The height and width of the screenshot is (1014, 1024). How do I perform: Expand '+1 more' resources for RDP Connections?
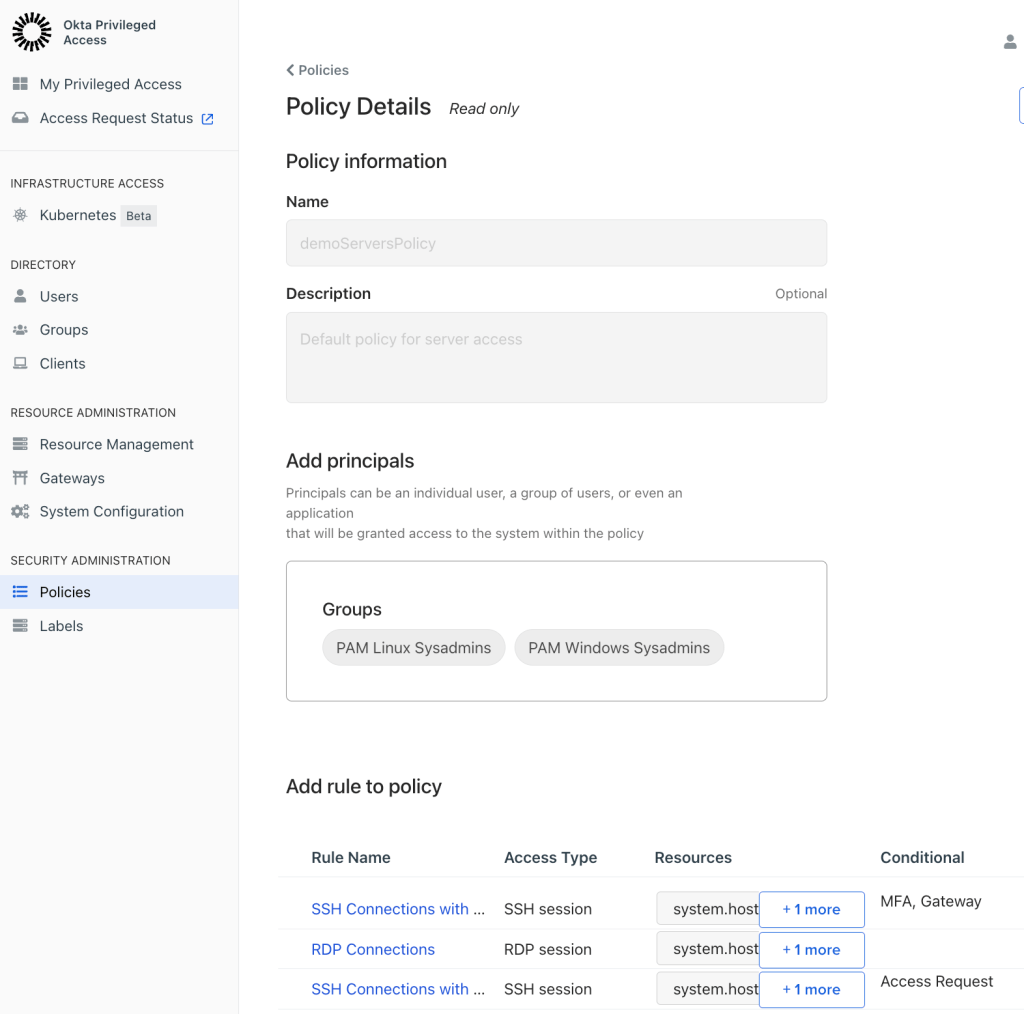[x=811, y=950]
